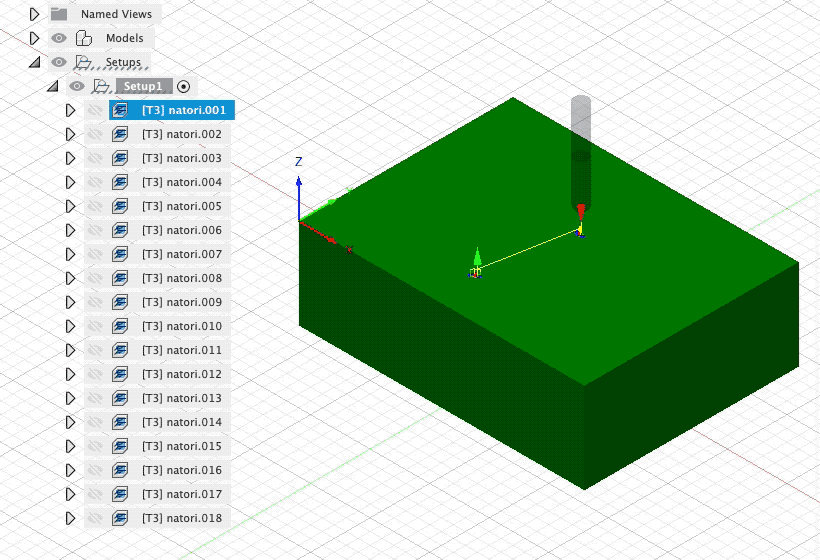
Task: Click the natori.016 toolpath operation icon
Action: [120, 470]
